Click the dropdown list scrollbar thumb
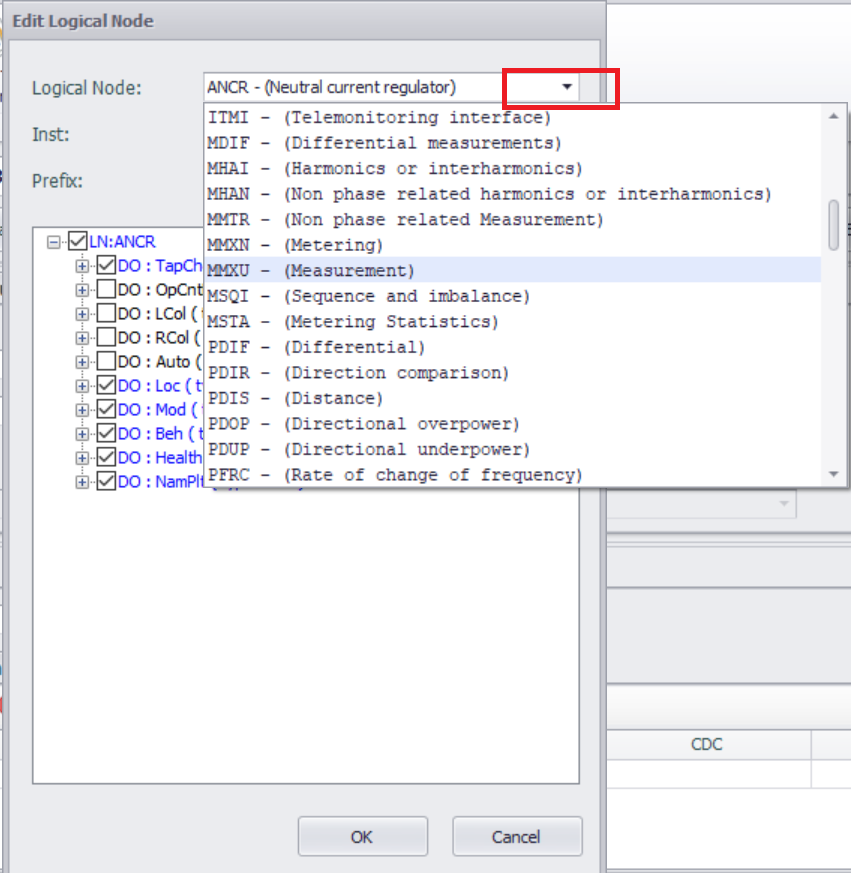This screenshot has width=851, height=873. pos(833,224)
